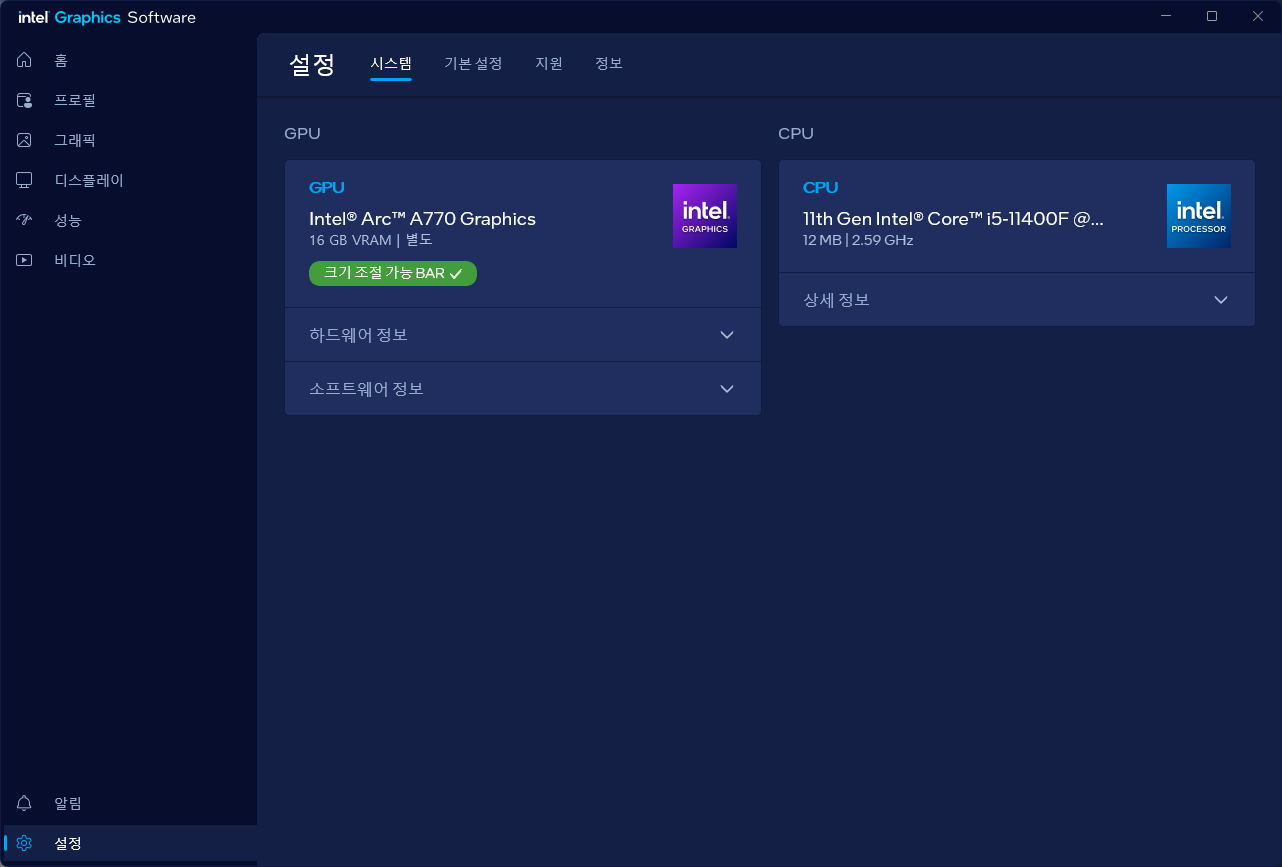The image size is (1282, 867).
Task: Click the 디스플레이 monitor icon in sidebar
Action: (x=25, y=180)
